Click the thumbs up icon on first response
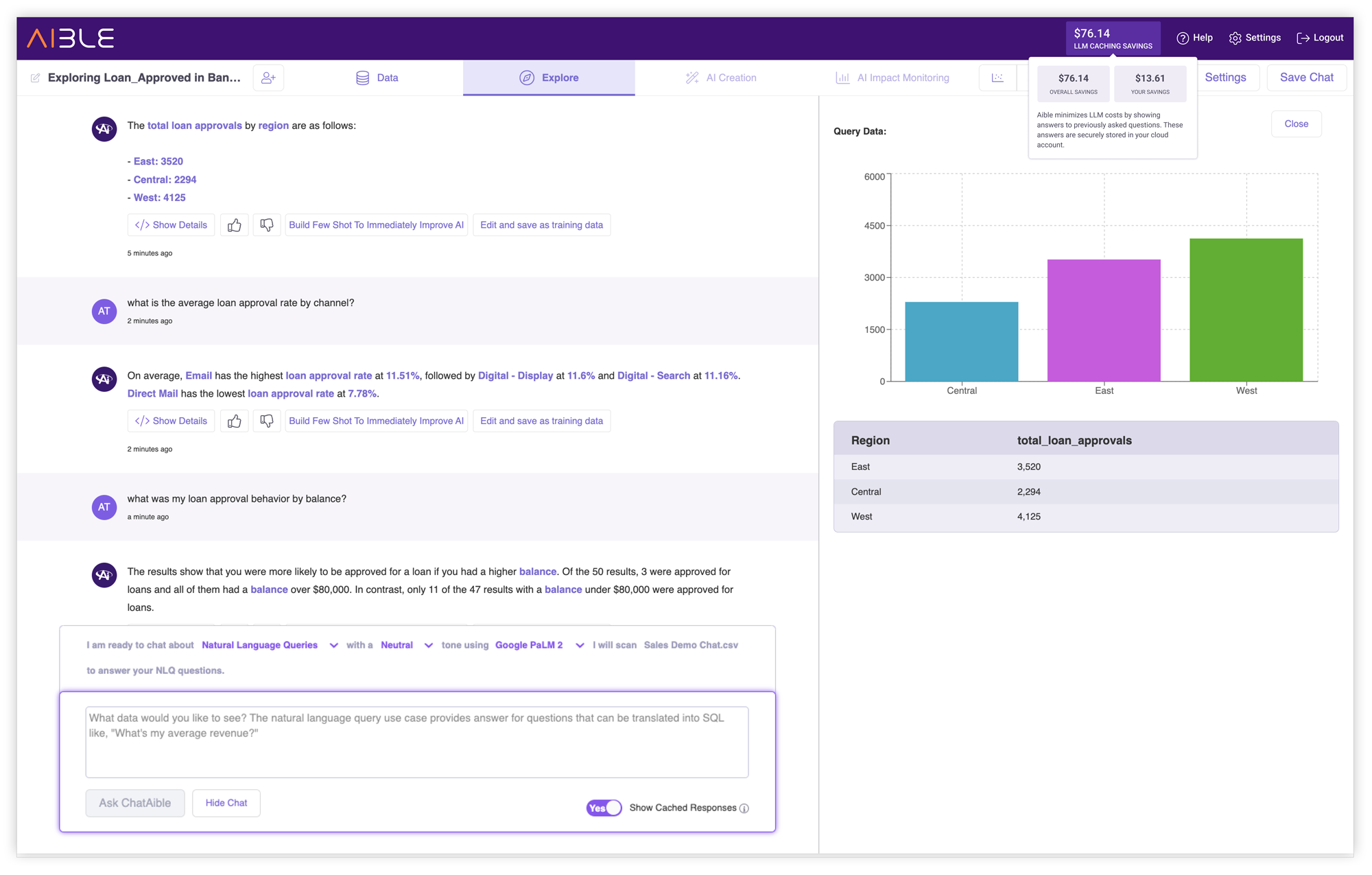This screenshot has width=1372, height=875. (233, 224)
